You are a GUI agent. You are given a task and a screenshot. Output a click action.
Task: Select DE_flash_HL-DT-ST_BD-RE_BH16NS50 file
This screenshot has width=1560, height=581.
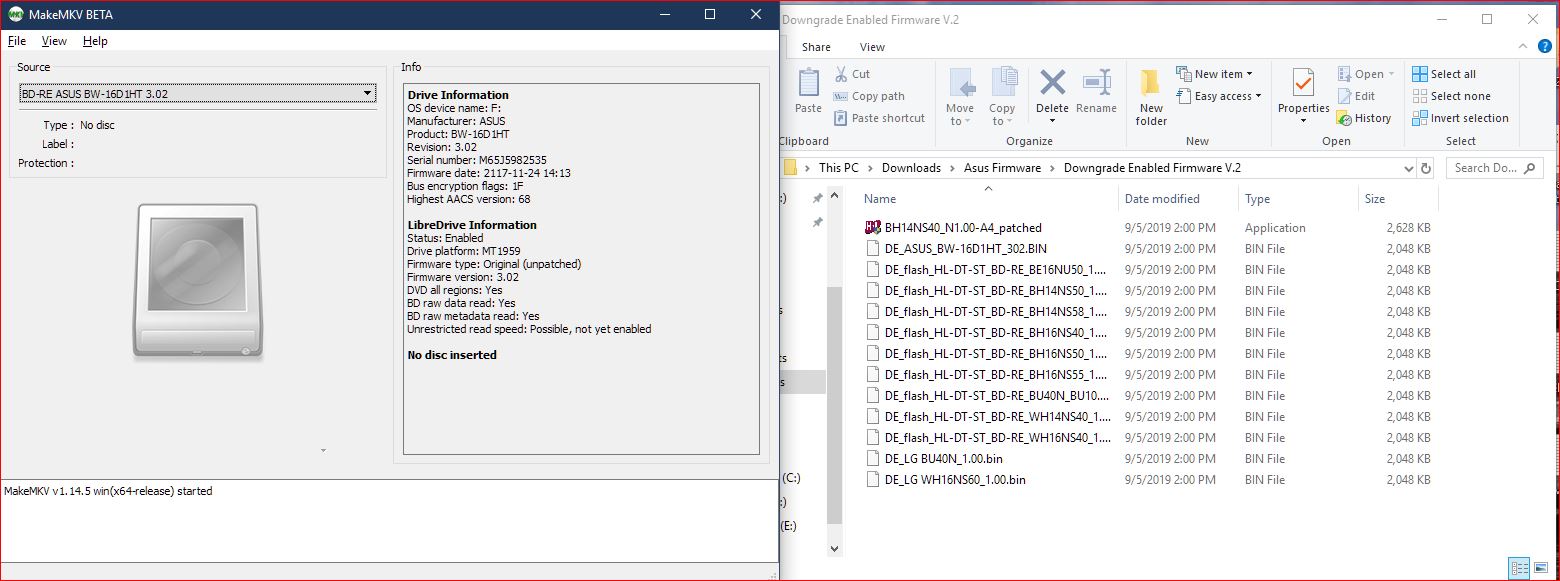(986, 354)
